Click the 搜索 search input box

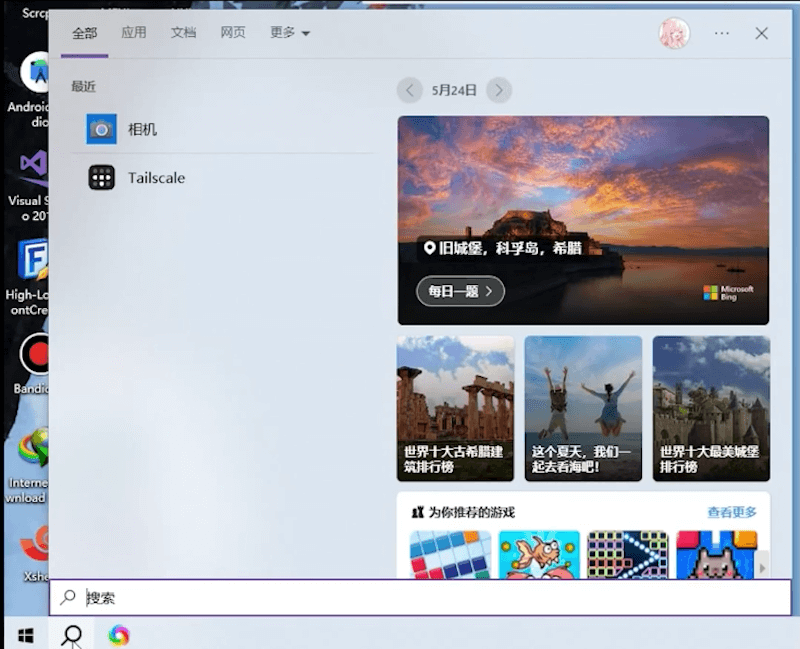pyautogui.click(x=420, y=598)
